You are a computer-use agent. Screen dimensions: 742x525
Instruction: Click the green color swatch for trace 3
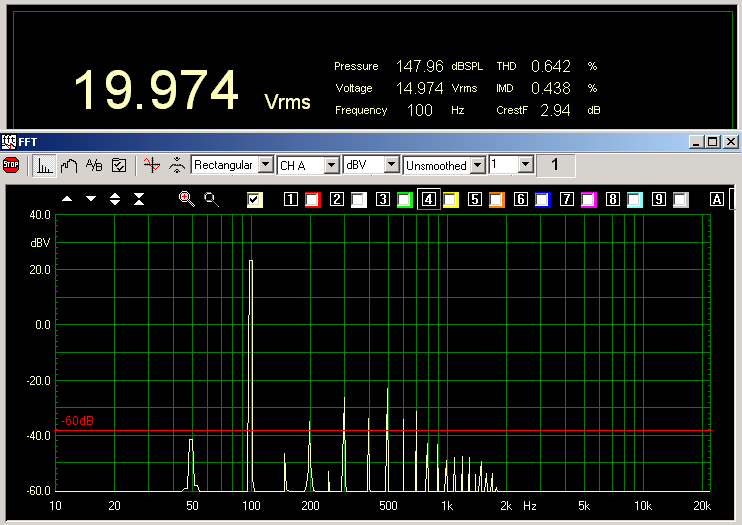[x=405, y=200]
